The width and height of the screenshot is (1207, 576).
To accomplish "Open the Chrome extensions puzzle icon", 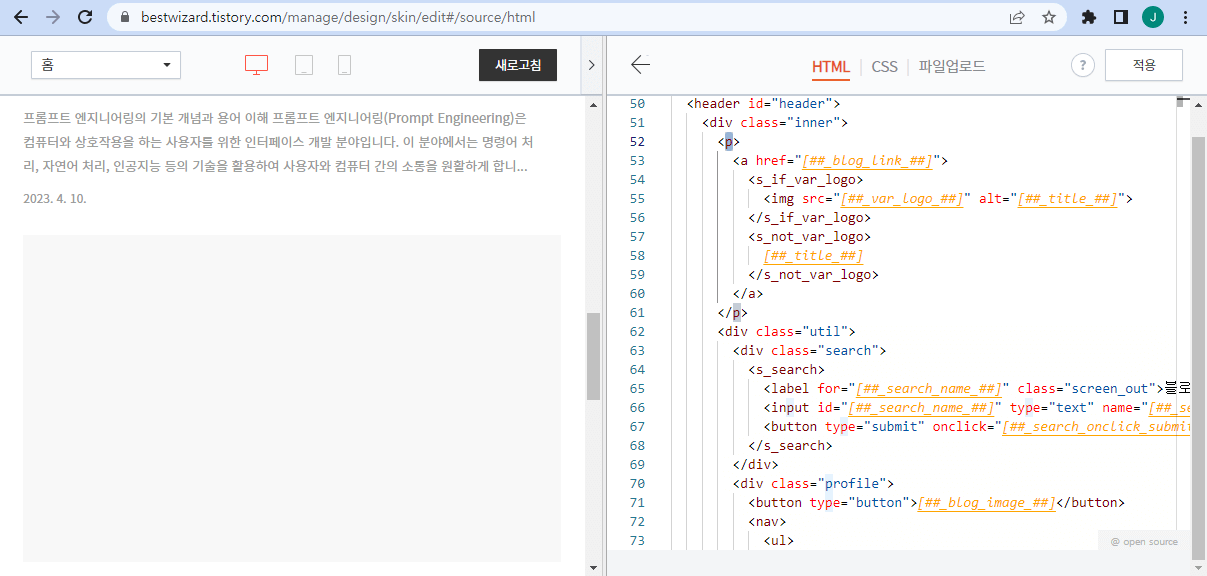I will 1090,17.
